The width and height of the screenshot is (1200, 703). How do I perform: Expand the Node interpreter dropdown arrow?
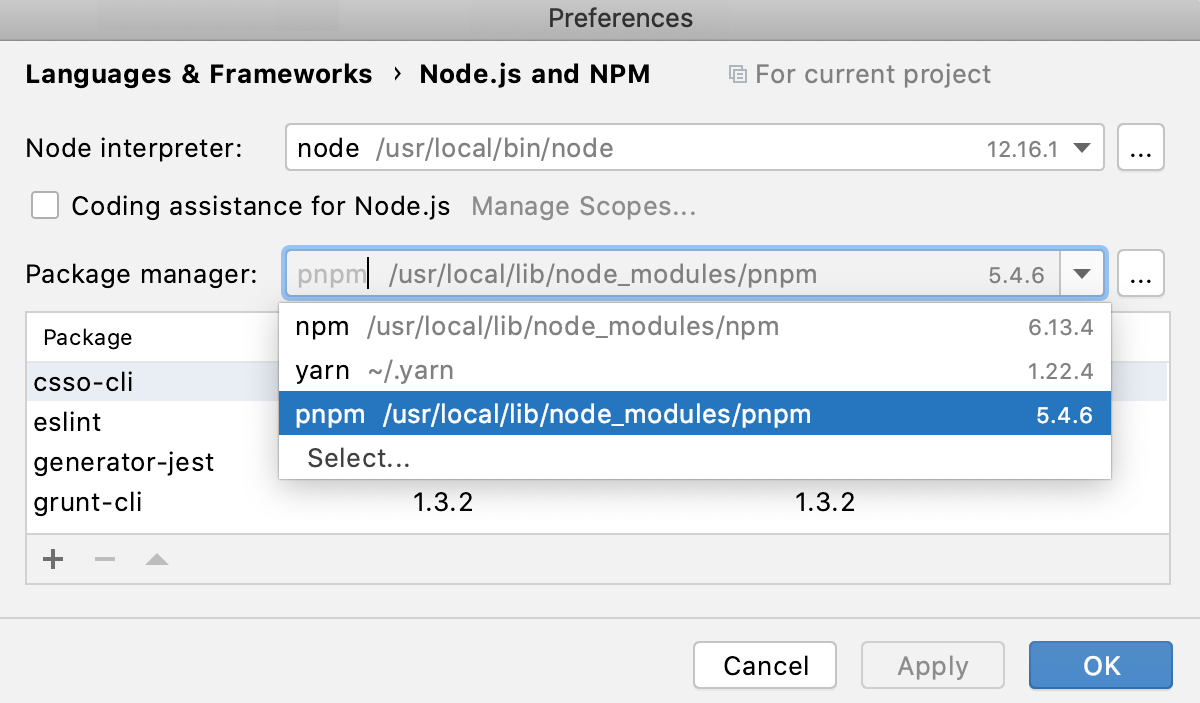1081,149
